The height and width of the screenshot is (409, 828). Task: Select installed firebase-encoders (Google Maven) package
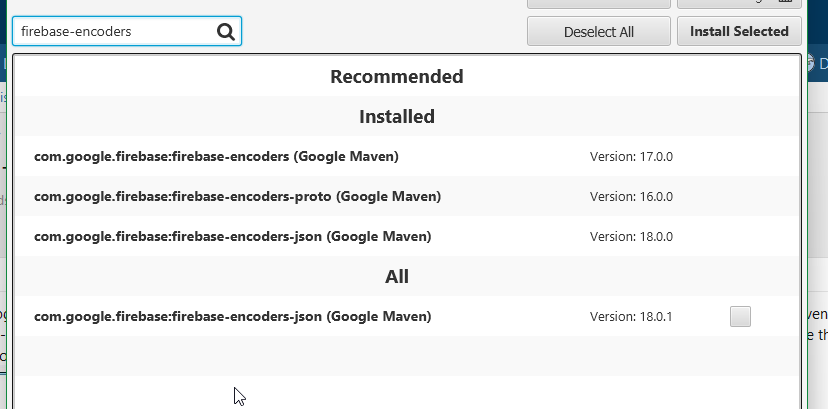pos(216,157)
